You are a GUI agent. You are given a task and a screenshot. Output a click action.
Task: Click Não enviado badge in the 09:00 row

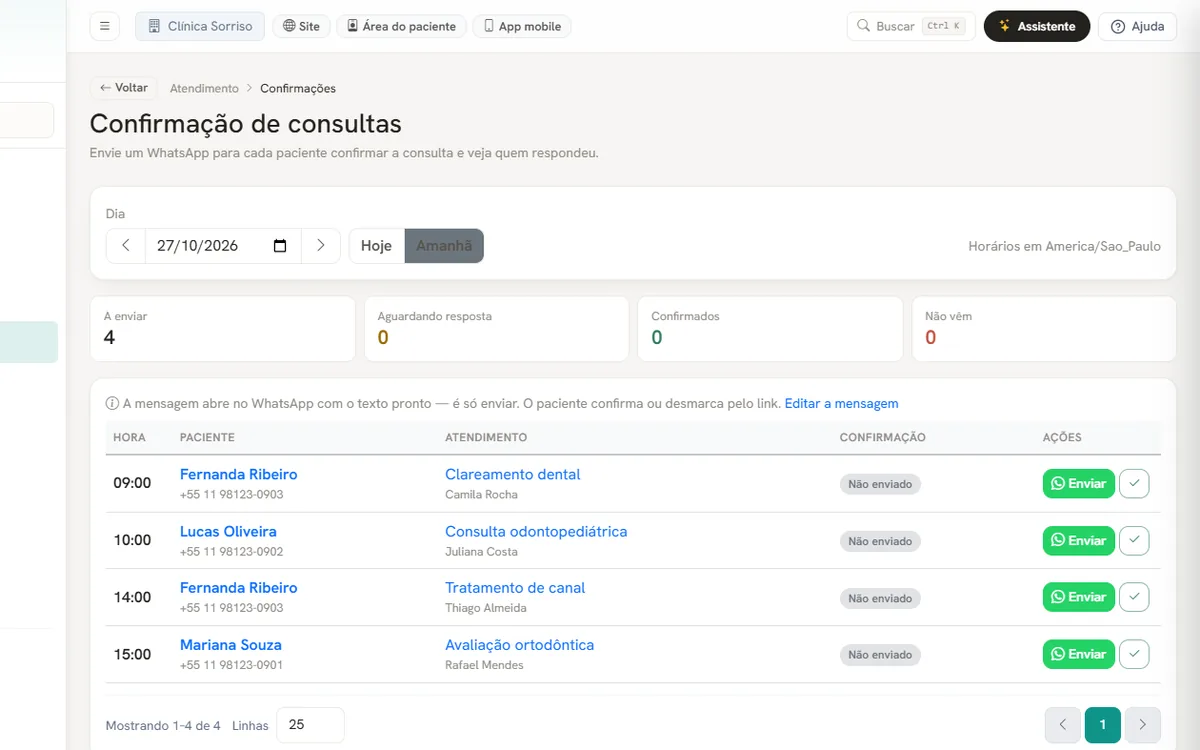(x=880, y=484)
